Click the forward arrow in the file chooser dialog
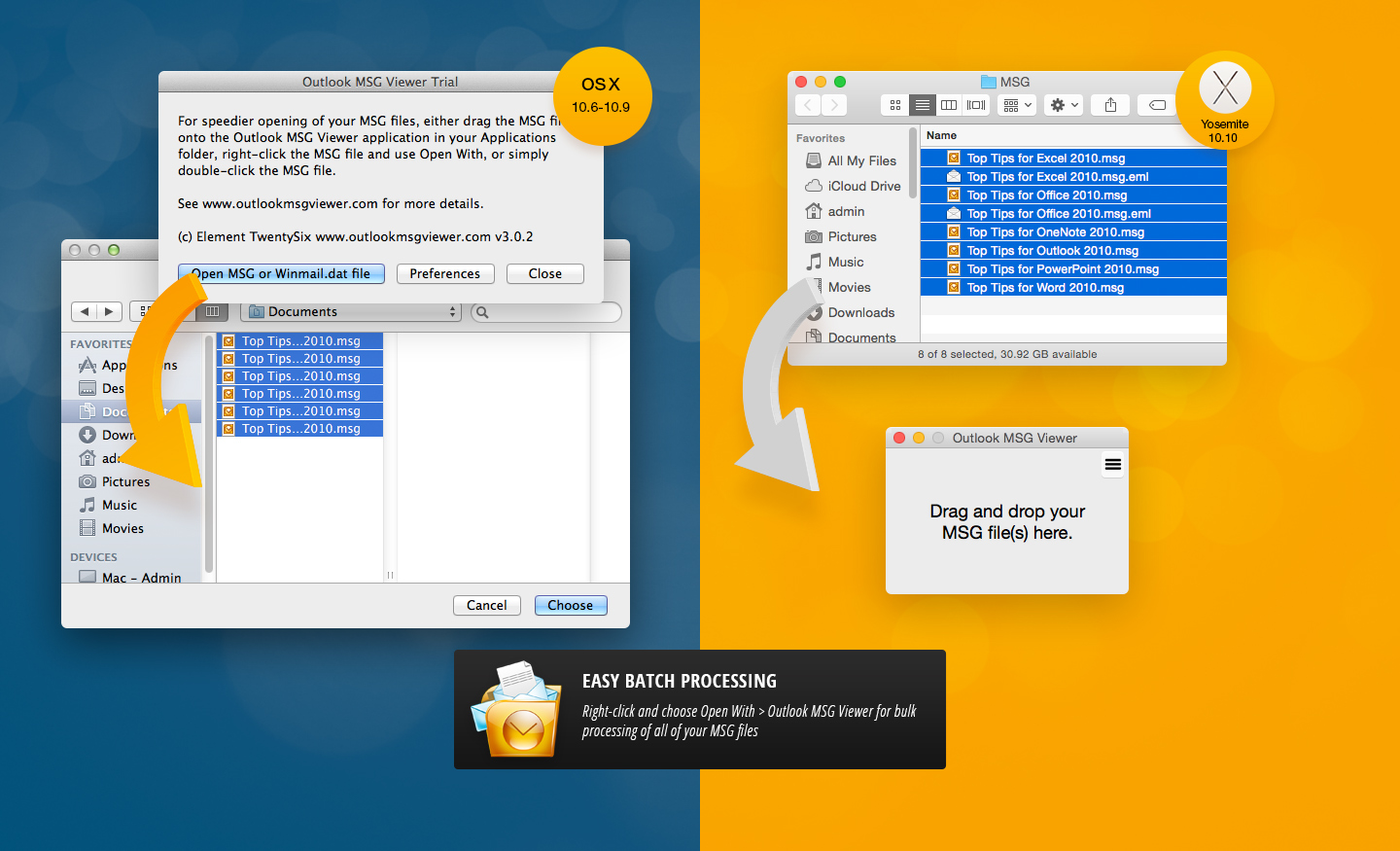The height and width of the screenshot is (851, 1400). point(109,311)
